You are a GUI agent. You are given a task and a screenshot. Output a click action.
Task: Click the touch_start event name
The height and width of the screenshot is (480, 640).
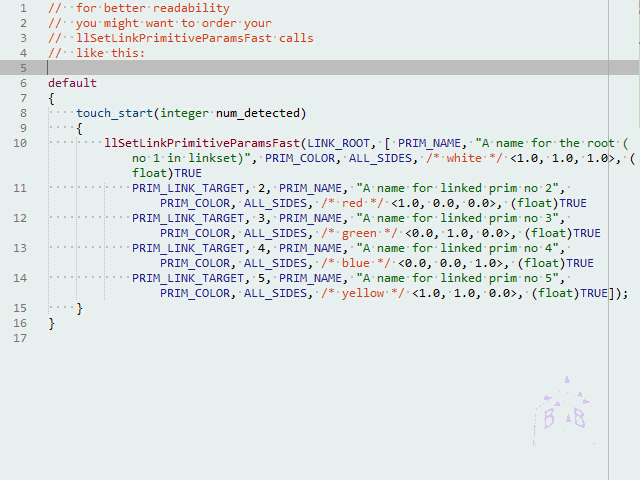point(114,113)
